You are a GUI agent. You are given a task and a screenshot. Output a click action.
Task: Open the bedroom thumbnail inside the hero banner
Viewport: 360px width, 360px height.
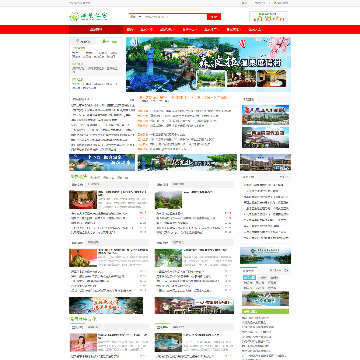(272, 79)
